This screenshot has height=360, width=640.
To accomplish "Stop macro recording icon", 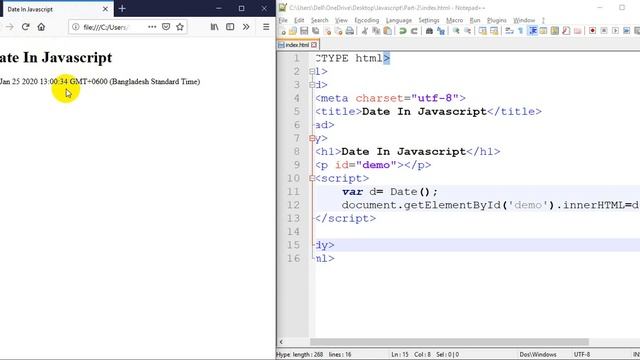I will tap(604, 31).
